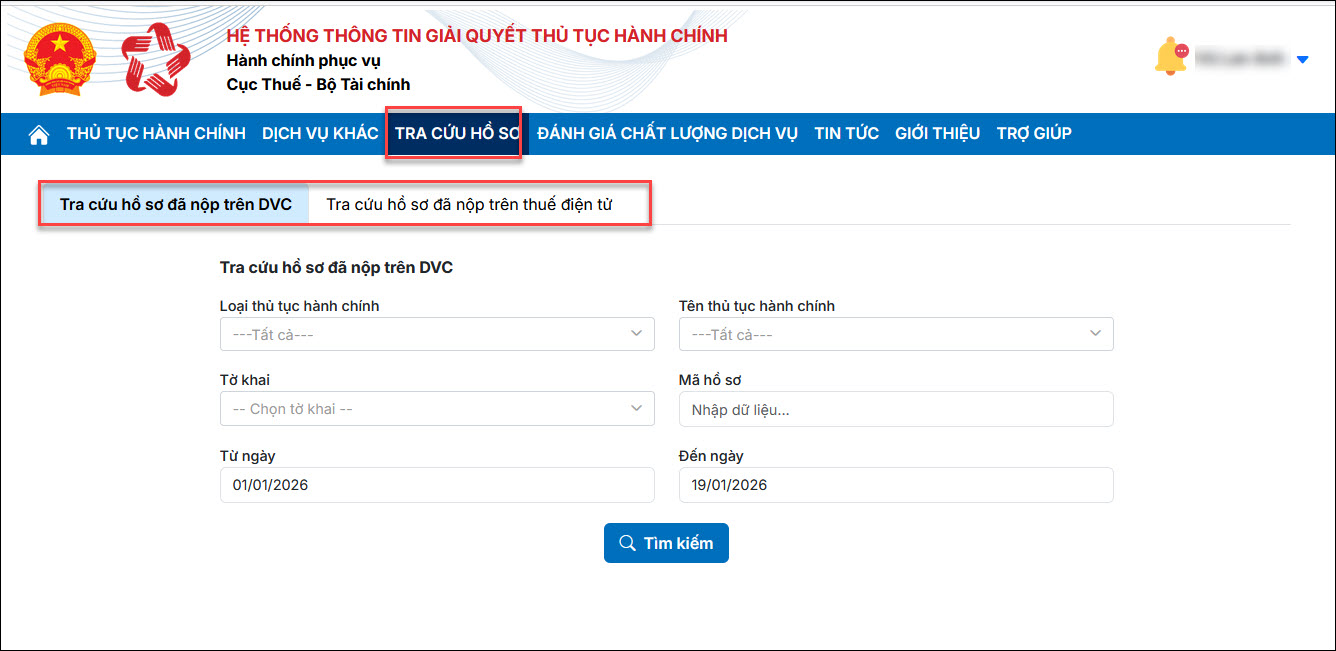1336x651 pixels.
Task: Click the Vietnam national emblem logo
Action: pos(59,60)
